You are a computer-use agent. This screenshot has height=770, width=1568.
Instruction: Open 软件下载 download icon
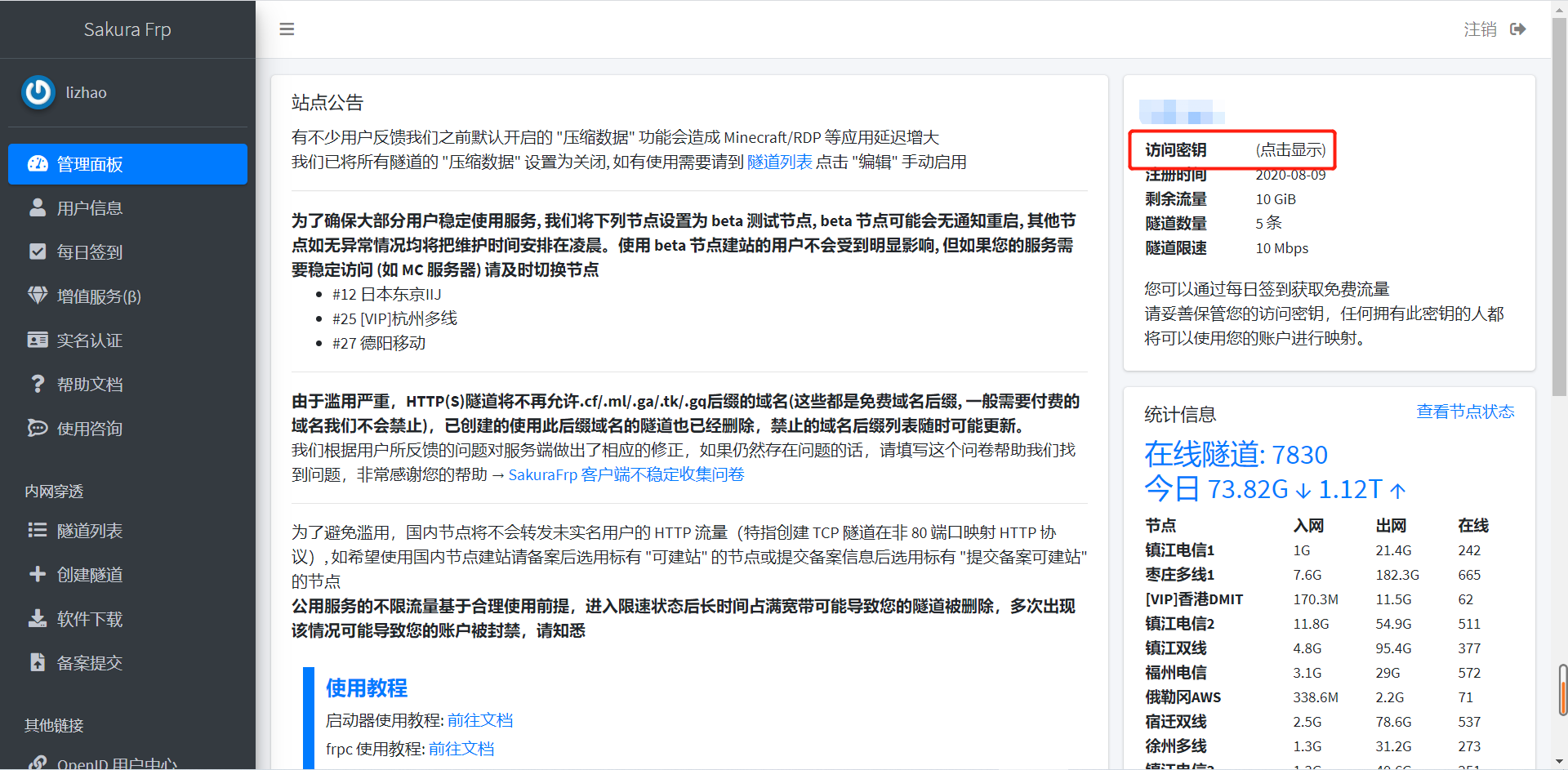coord(38,618)
